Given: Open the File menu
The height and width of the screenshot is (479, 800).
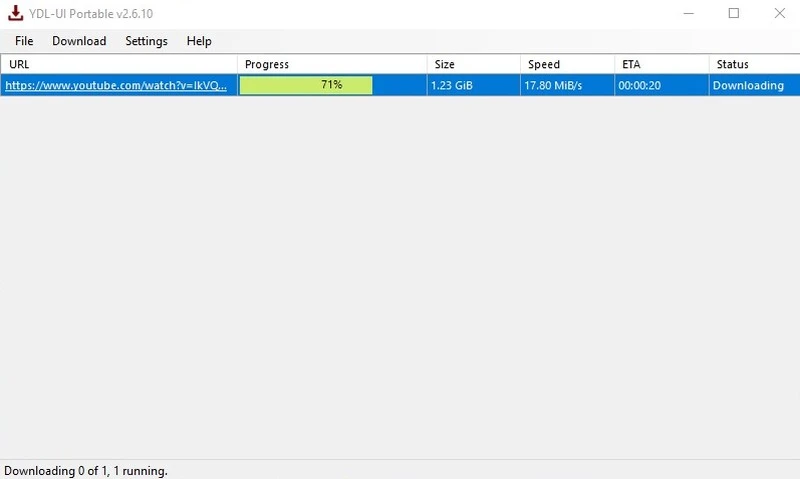Looking at the screenshot, I should (24, 41).
